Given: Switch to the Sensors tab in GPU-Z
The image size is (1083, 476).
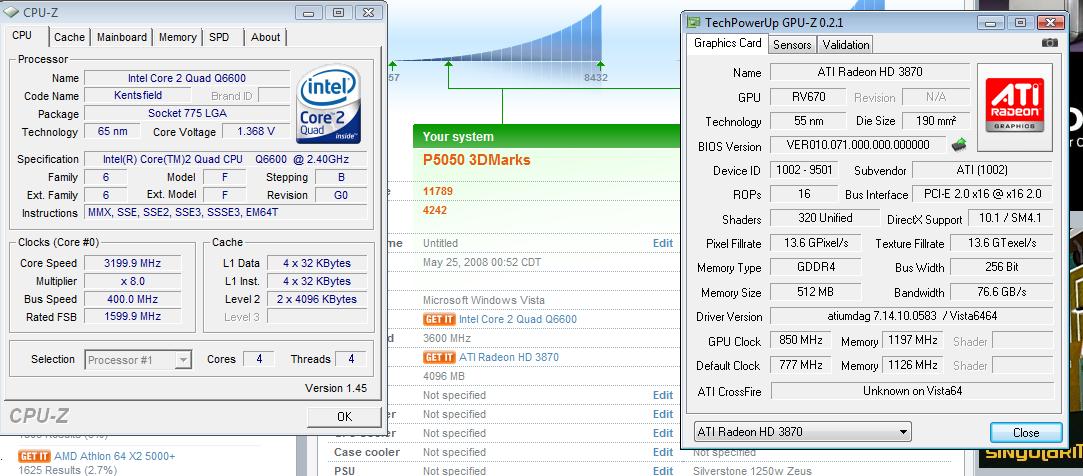Looking at the screenshot, I should pyautogui.click(x=792, y=45).
